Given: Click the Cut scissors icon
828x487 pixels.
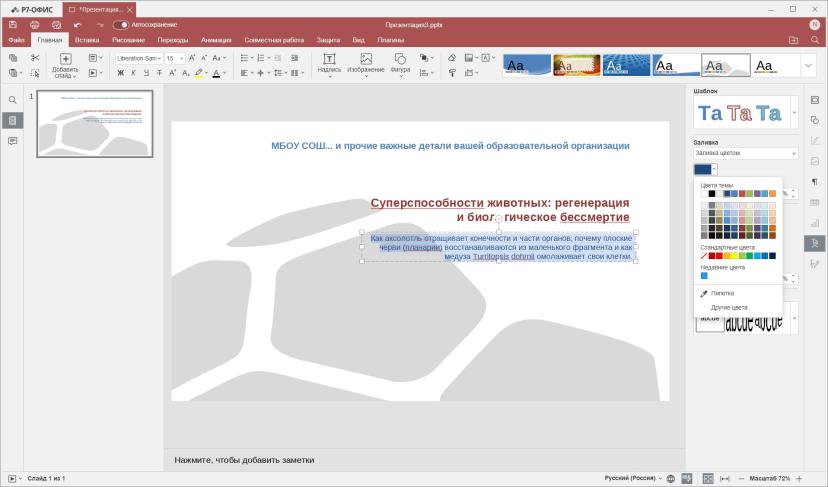Looking at the screenshot, I should (35, 58).
